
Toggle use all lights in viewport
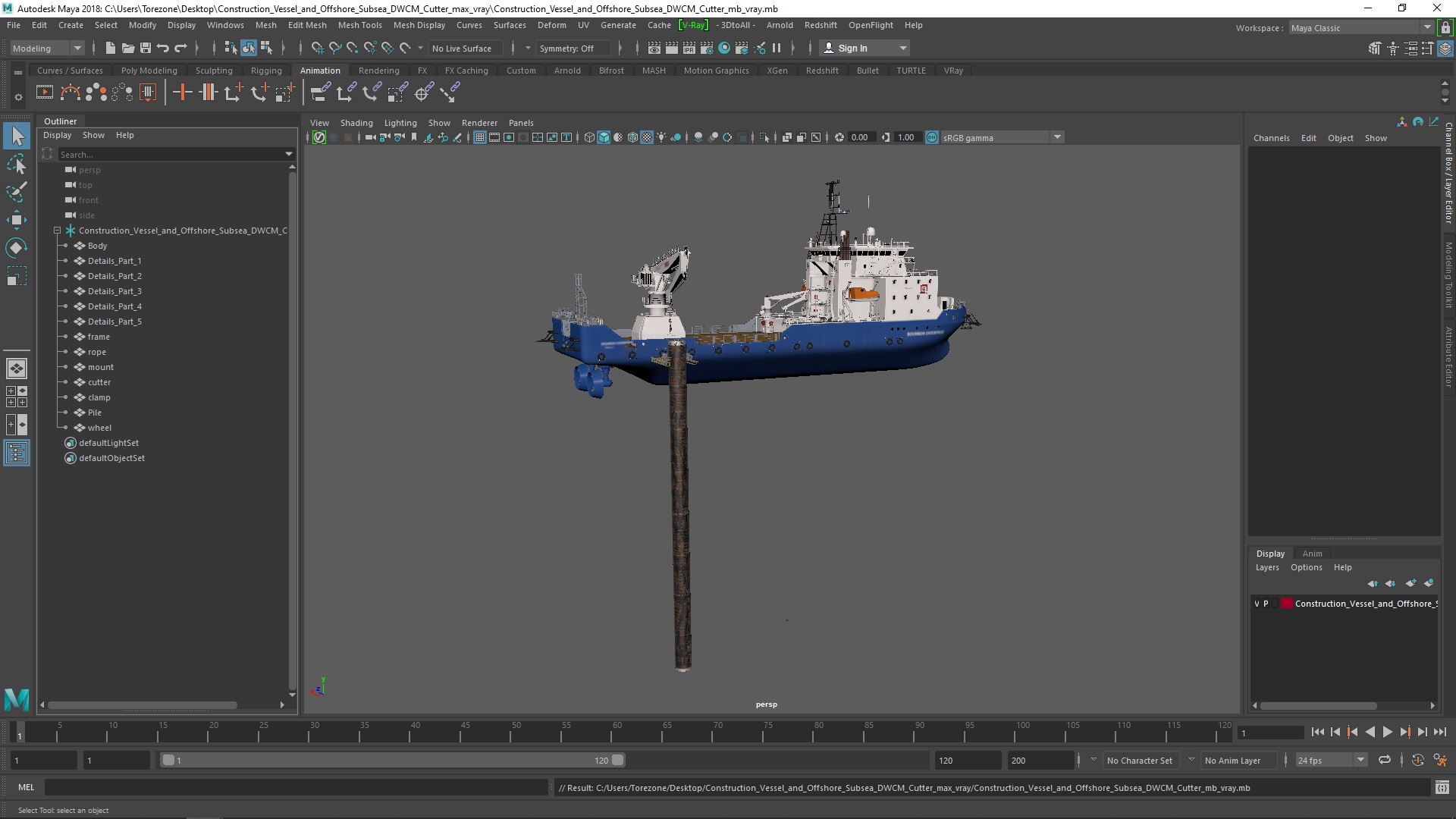[661, 137]
